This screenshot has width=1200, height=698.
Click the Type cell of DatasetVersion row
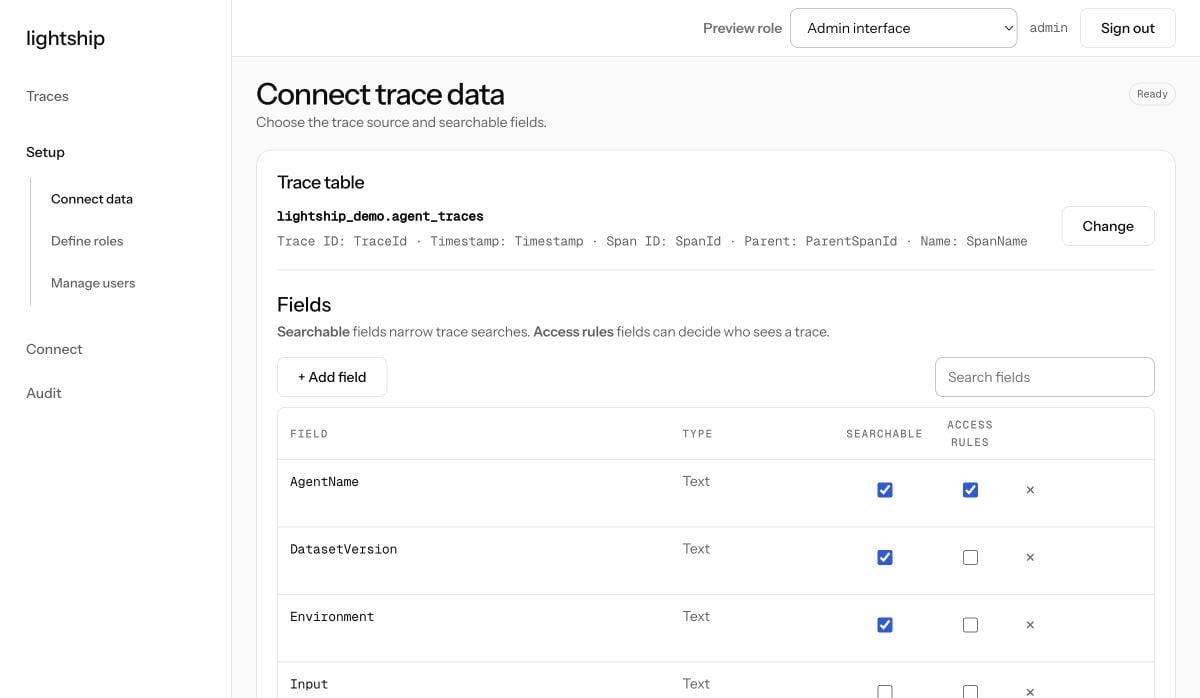coord(696,548)
